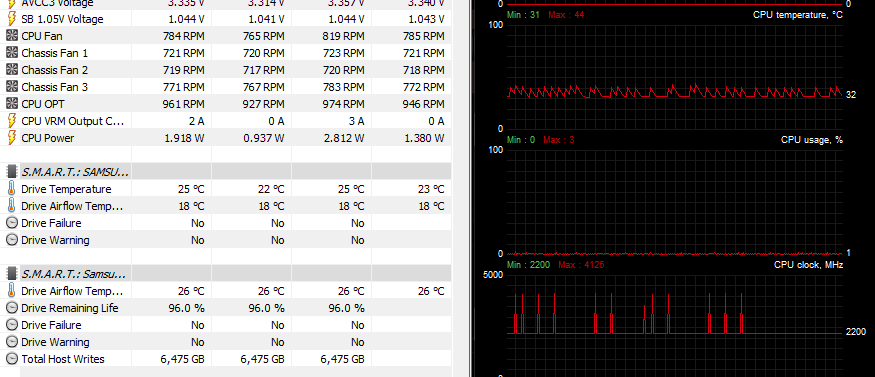
Task: Click the 'Drive Remaining Life' label
Action: pyautogui.click(x=70, y=308)
